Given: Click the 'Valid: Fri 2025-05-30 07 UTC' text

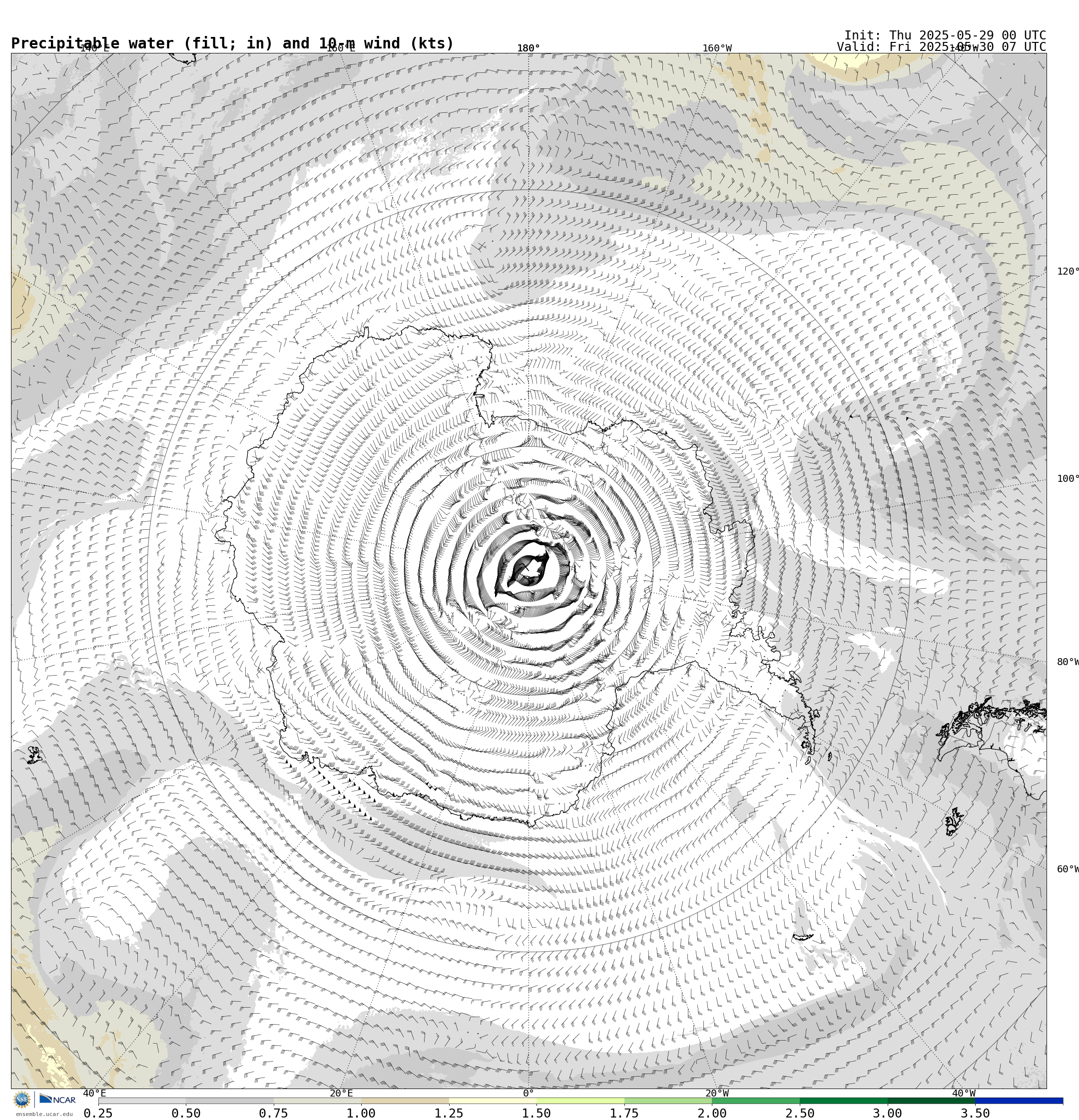Looking at the screenshot, I should coord(941,47).
